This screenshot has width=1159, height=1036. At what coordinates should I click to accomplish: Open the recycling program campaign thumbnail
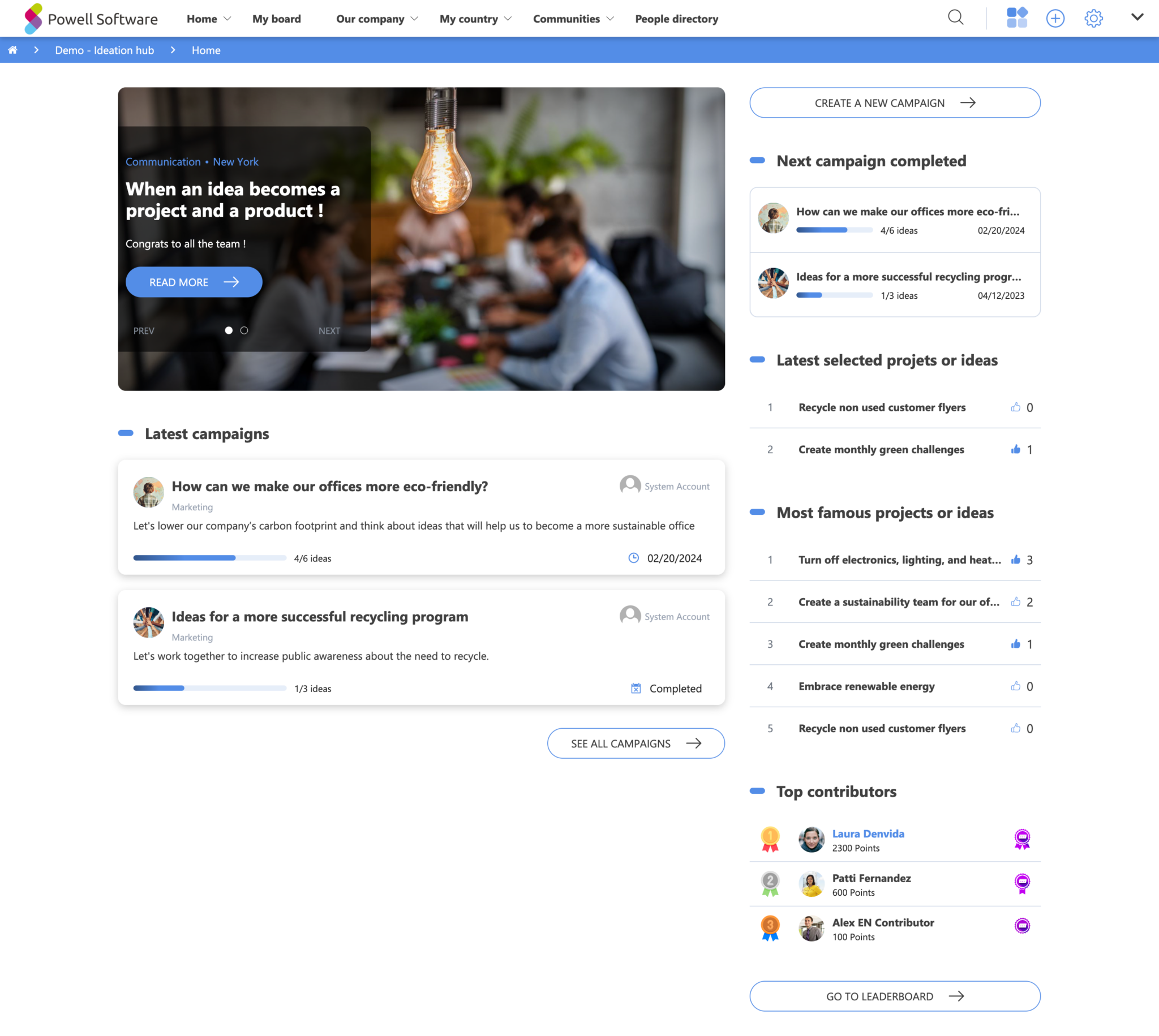click(x=149, y=622)
